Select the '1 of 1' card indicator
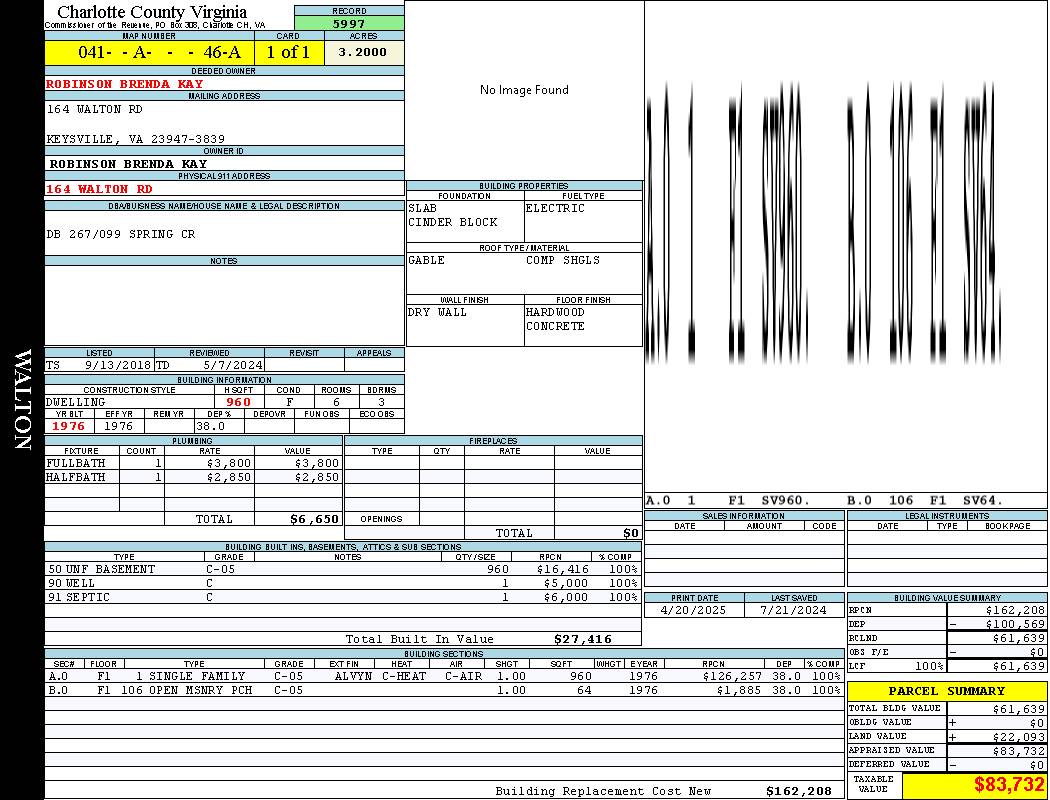This screenshot has height=800, width=1050. point(289,53)
